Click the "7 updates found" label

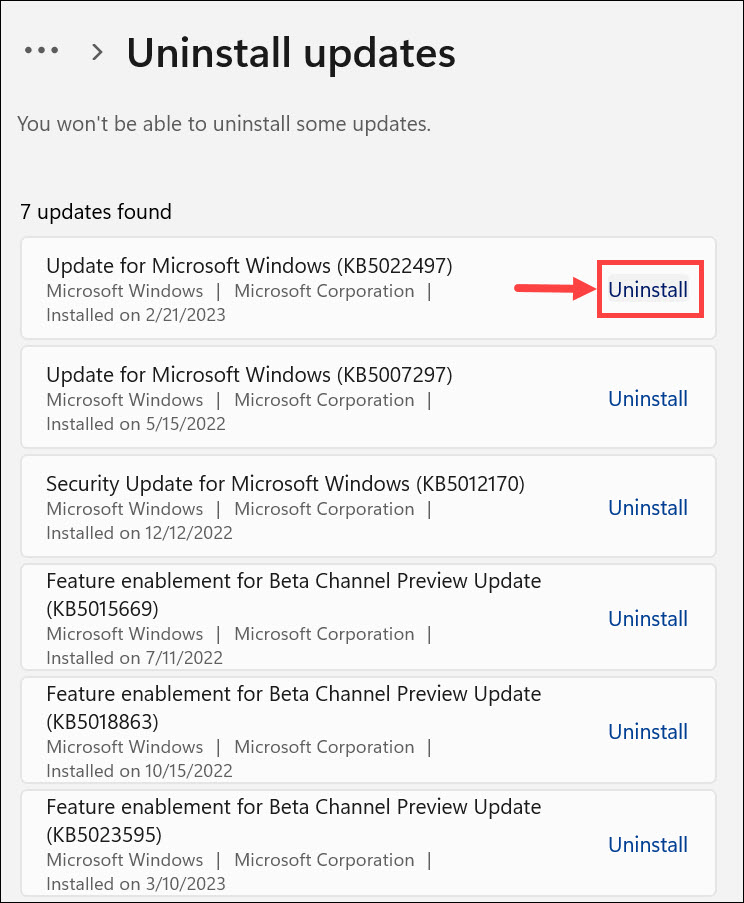pos(96,212)
